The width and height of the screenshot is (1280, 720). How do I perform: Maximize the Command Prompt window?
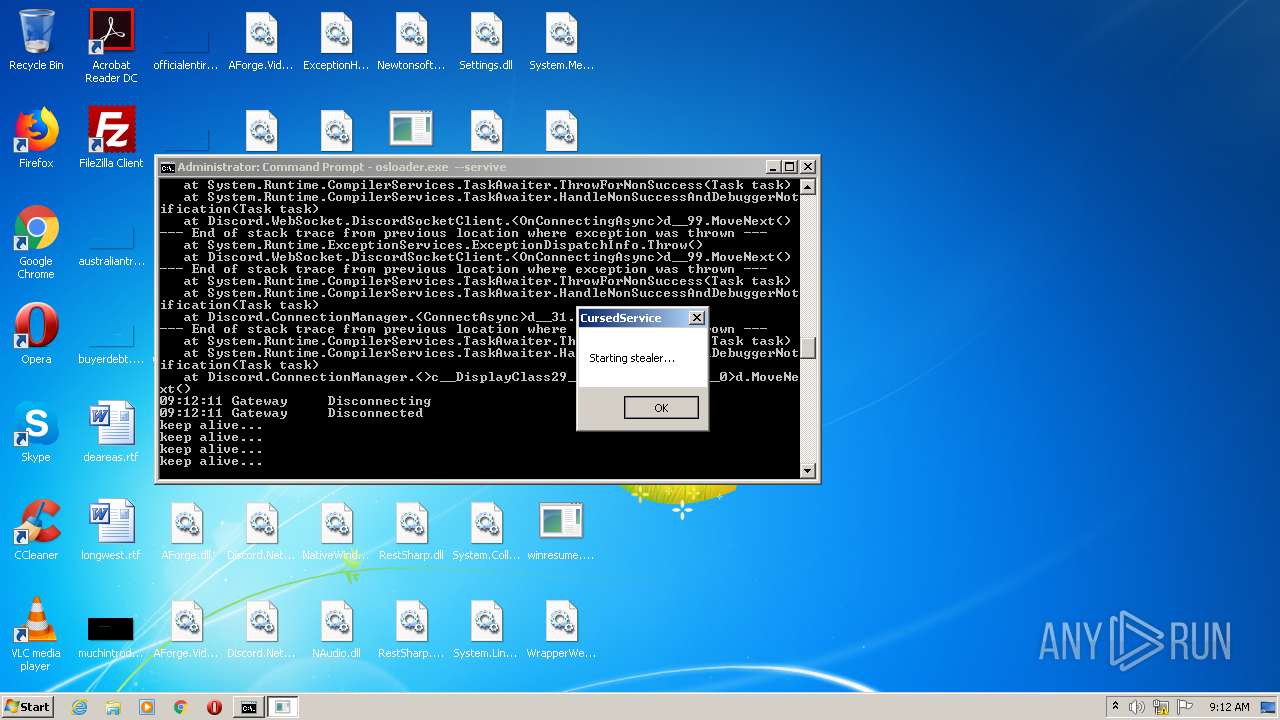pyautogui.click(x=790, y=167)
